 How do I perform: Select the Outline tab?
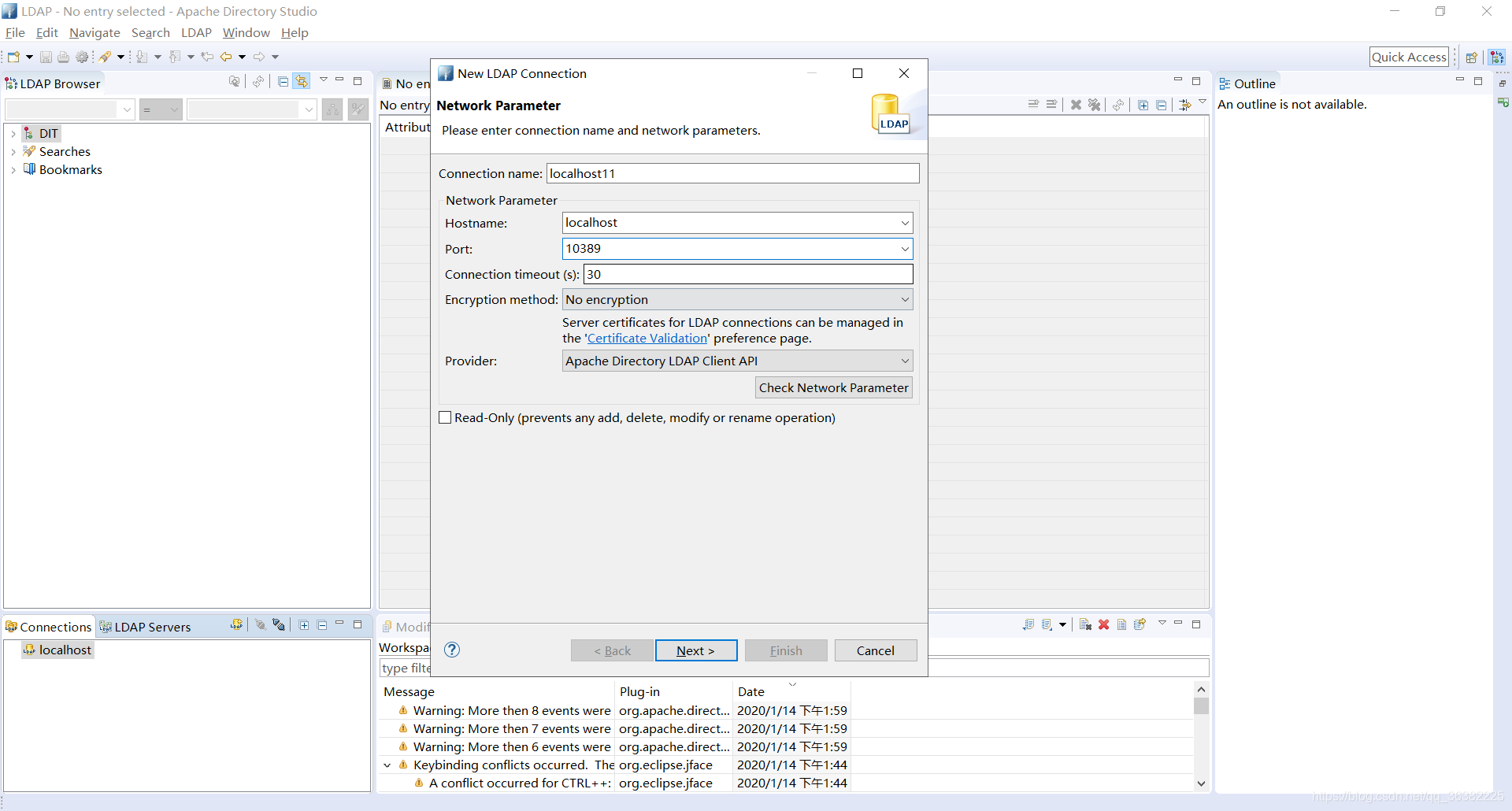click(x=1247, y=83)
